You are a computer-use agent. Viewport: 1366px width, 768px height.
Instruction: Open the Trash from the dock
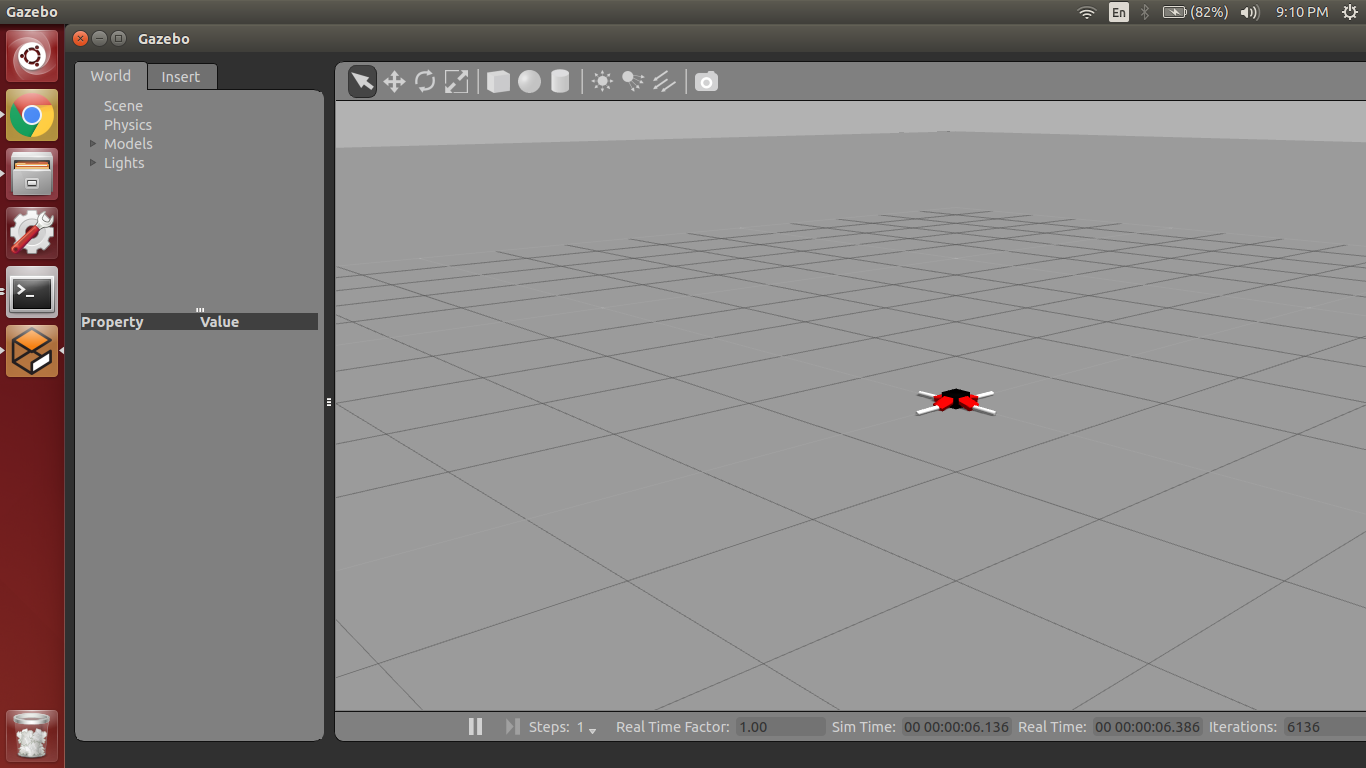coord(32,736)
